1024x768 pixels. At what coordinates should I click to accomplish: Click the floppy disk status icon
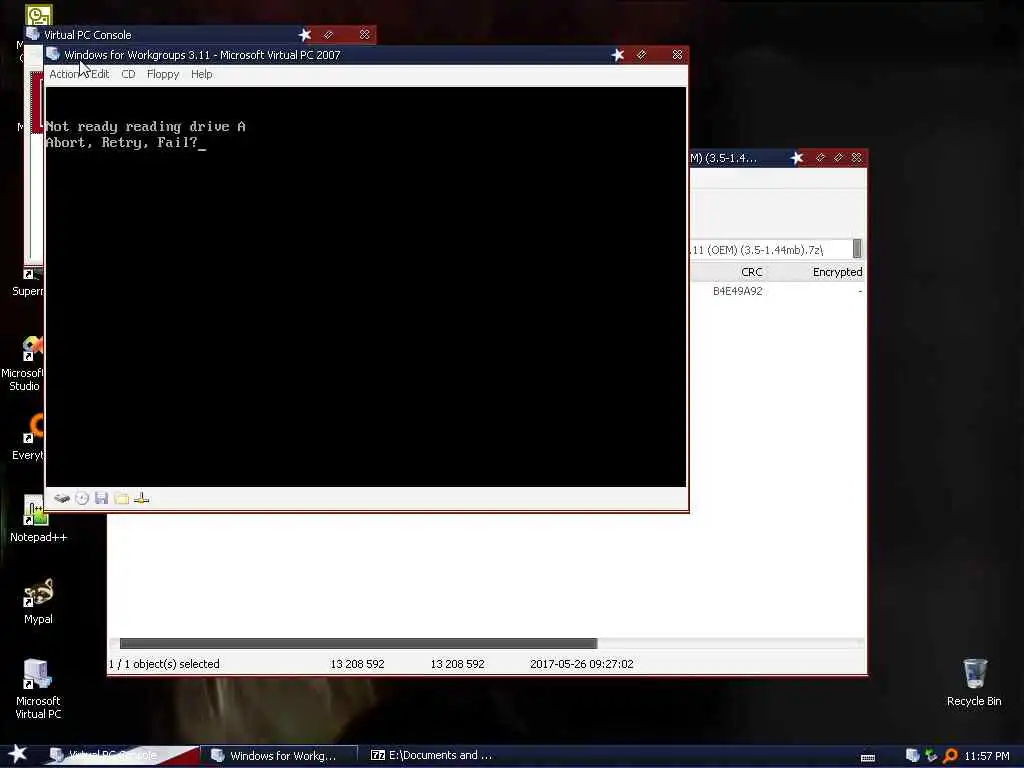pos(101,498)
